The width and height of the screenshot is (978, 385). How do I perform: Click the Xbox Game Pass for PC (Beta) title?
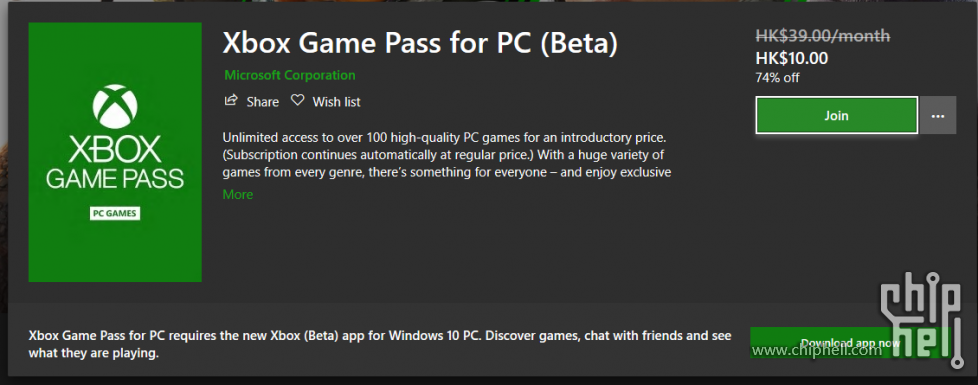tap(420, 43)
